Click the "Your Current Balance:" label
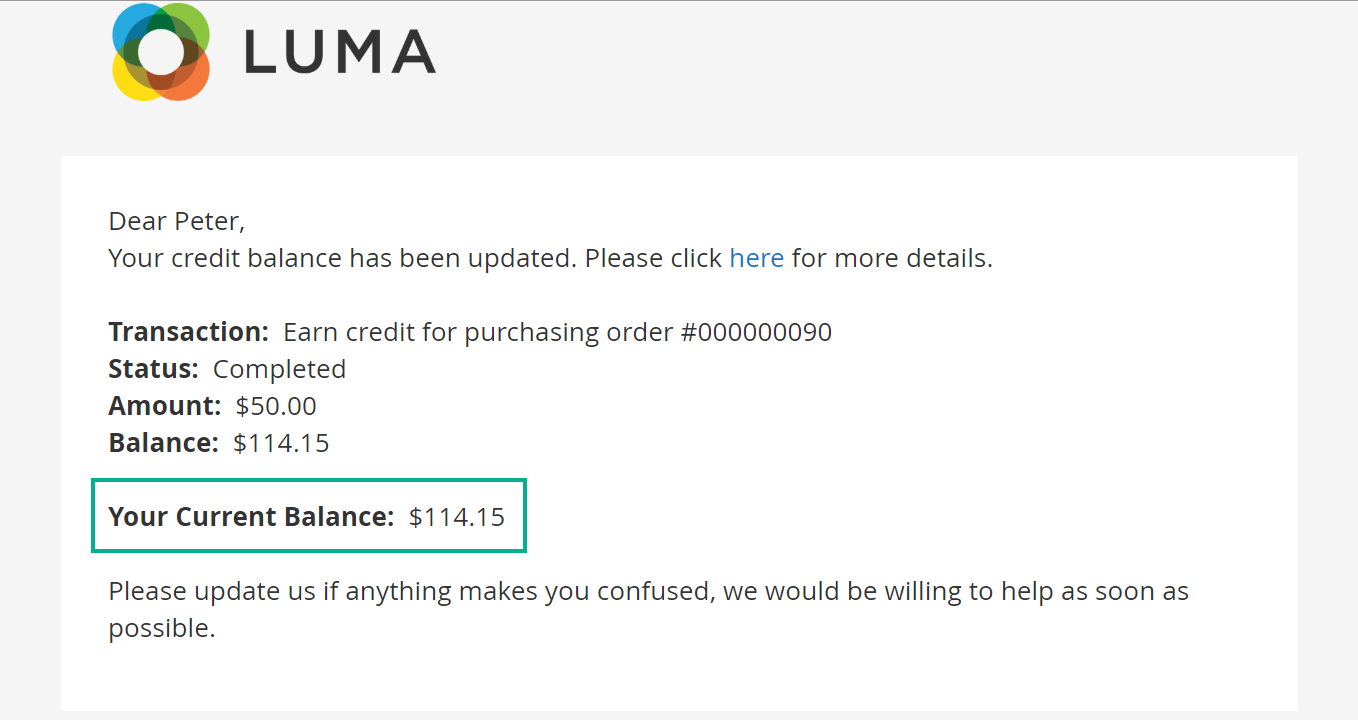The height and width of the screenshot is (720, 1358). [251, 517]
